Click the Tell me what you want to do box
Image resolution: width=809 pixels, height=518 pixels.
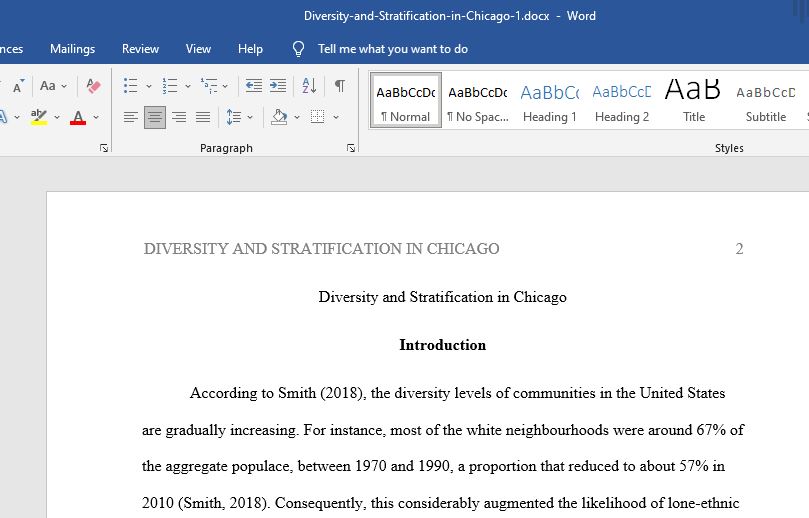coord(393,49)
